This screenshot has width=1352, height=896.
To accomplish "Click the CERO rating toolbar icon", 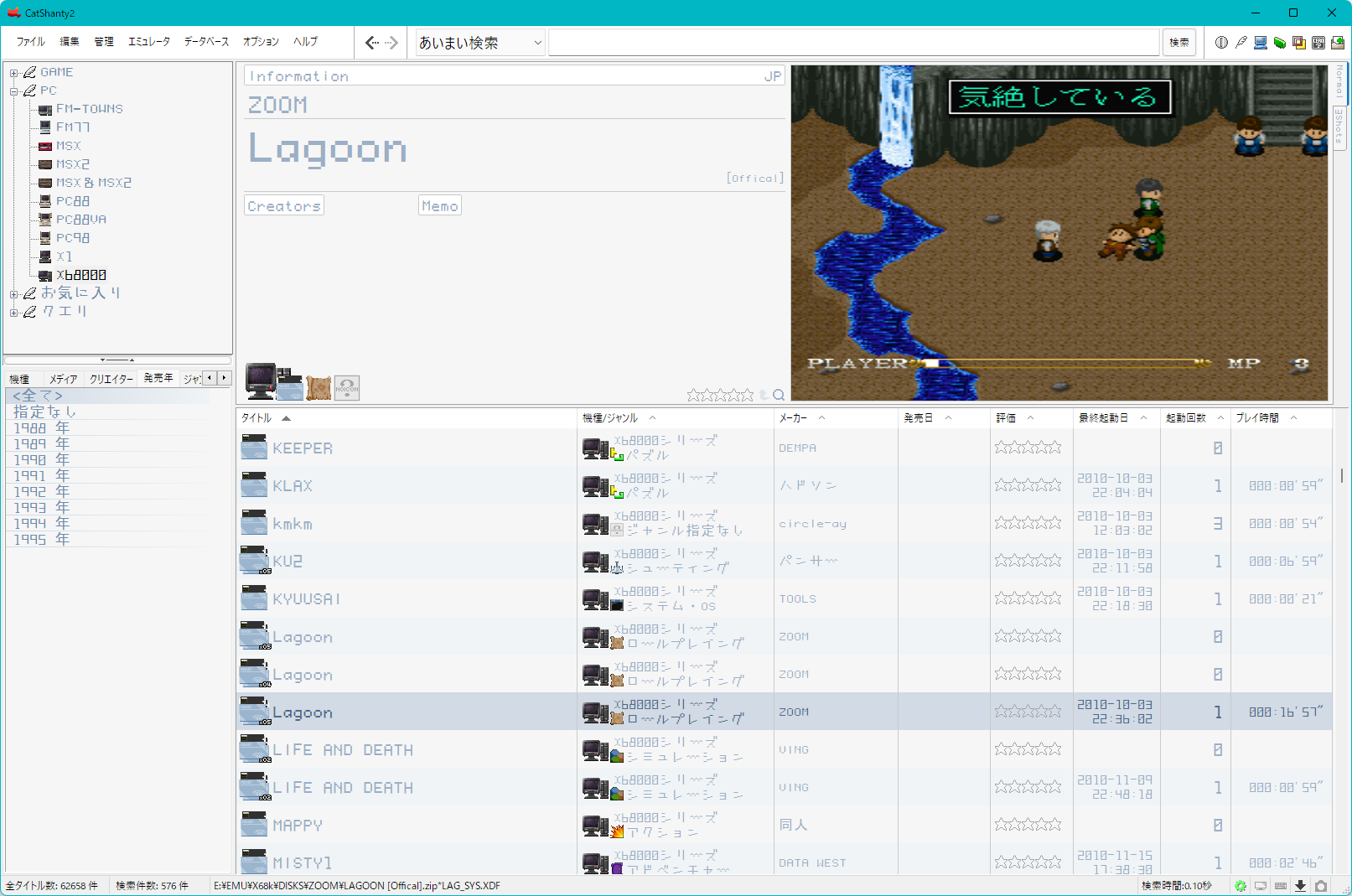I will (1318, 43).
